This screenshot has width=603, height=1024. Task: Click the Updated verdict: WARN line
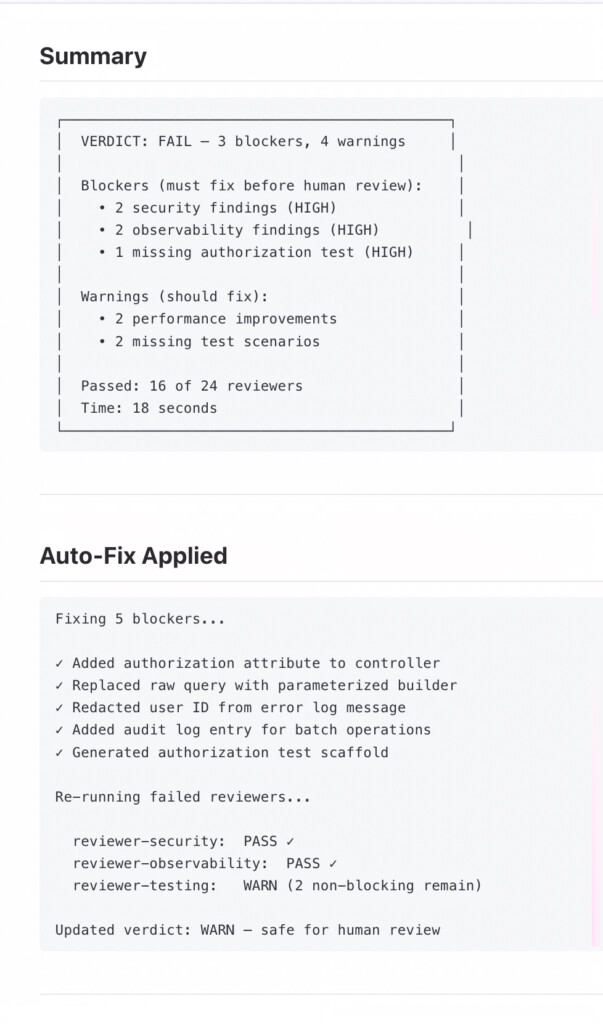pyautogui.click(x=248, y=931)
